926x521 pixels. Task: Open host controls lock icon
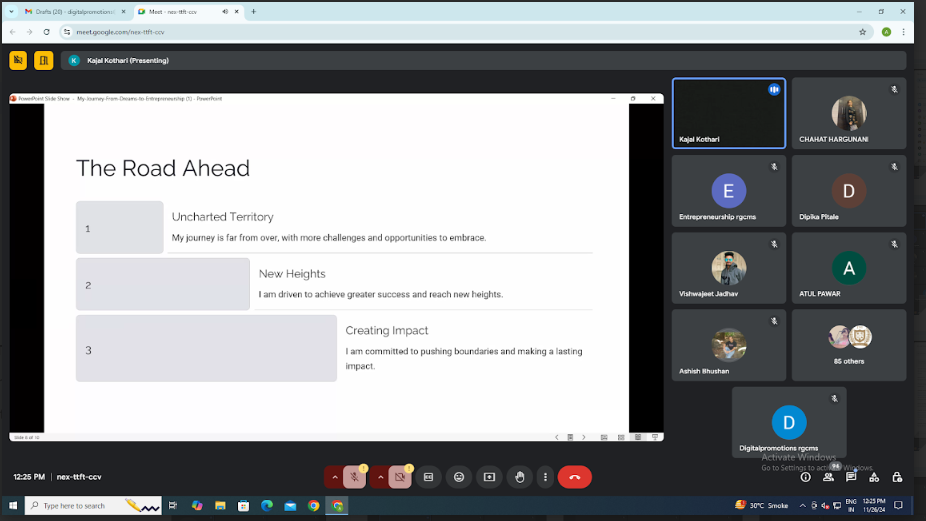point(897,478)
